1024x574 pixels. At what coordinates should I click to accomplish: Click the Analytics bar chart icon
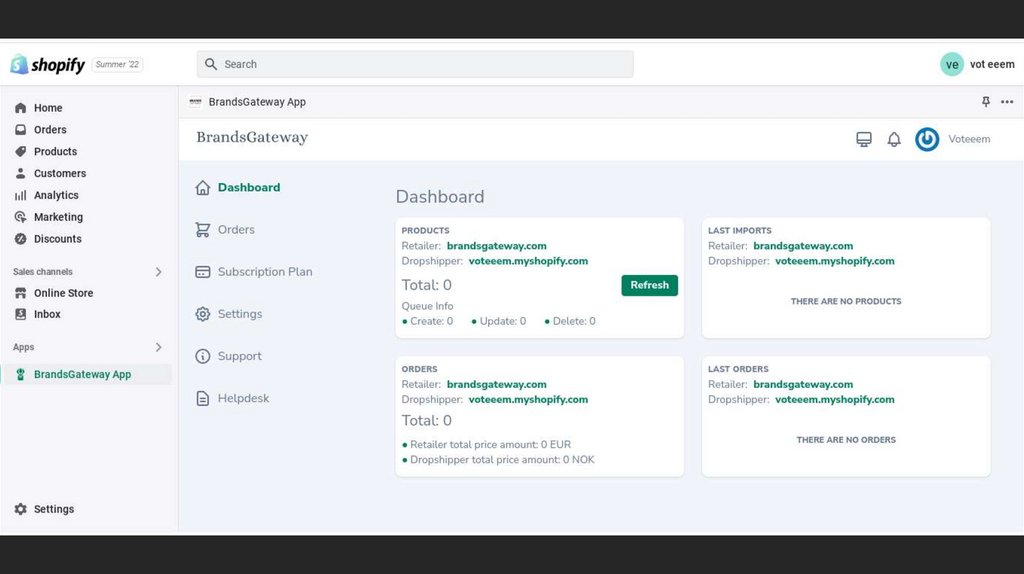coord(21,195)
